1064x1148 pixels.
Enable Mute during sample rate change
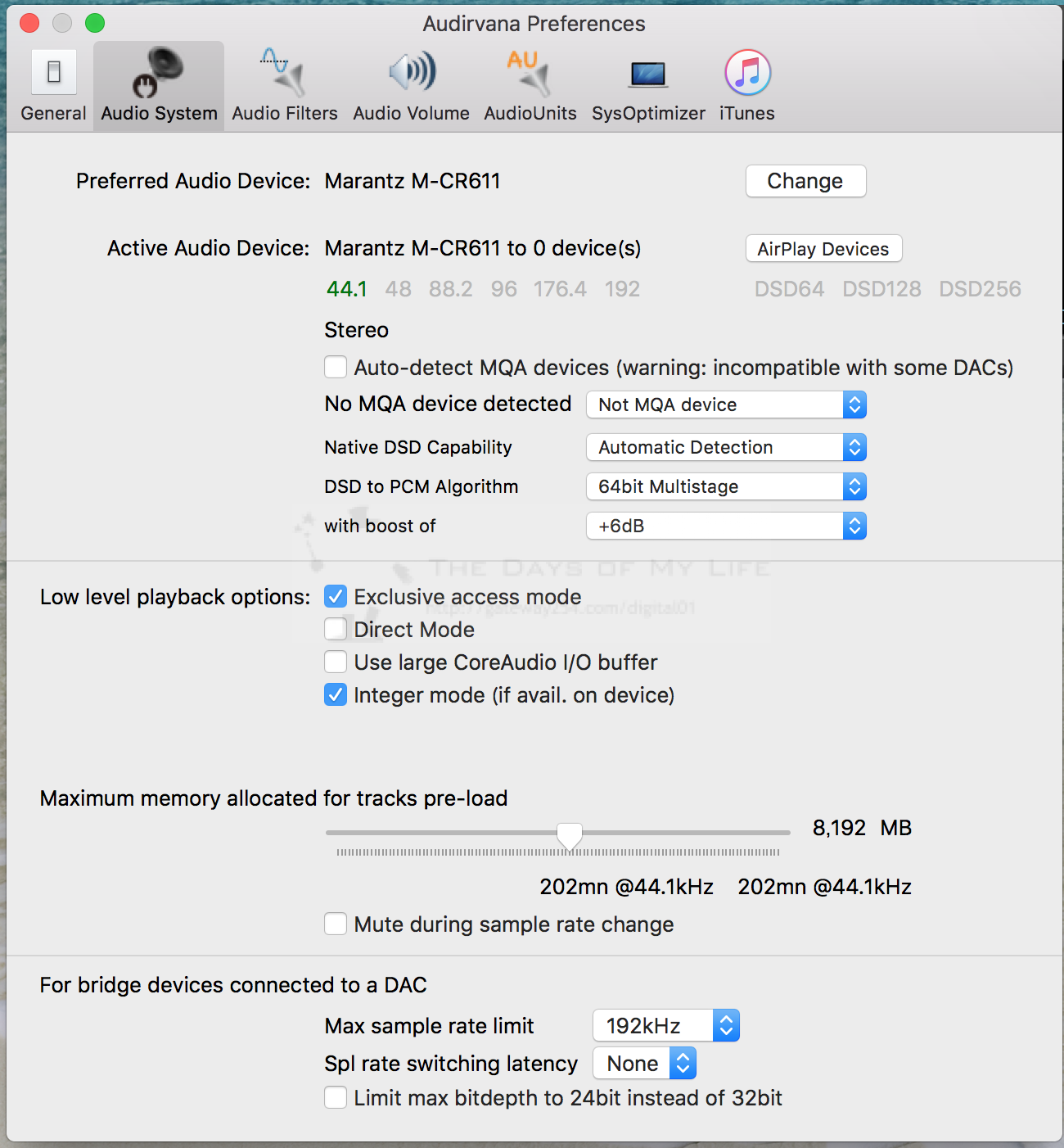[336, 924]
